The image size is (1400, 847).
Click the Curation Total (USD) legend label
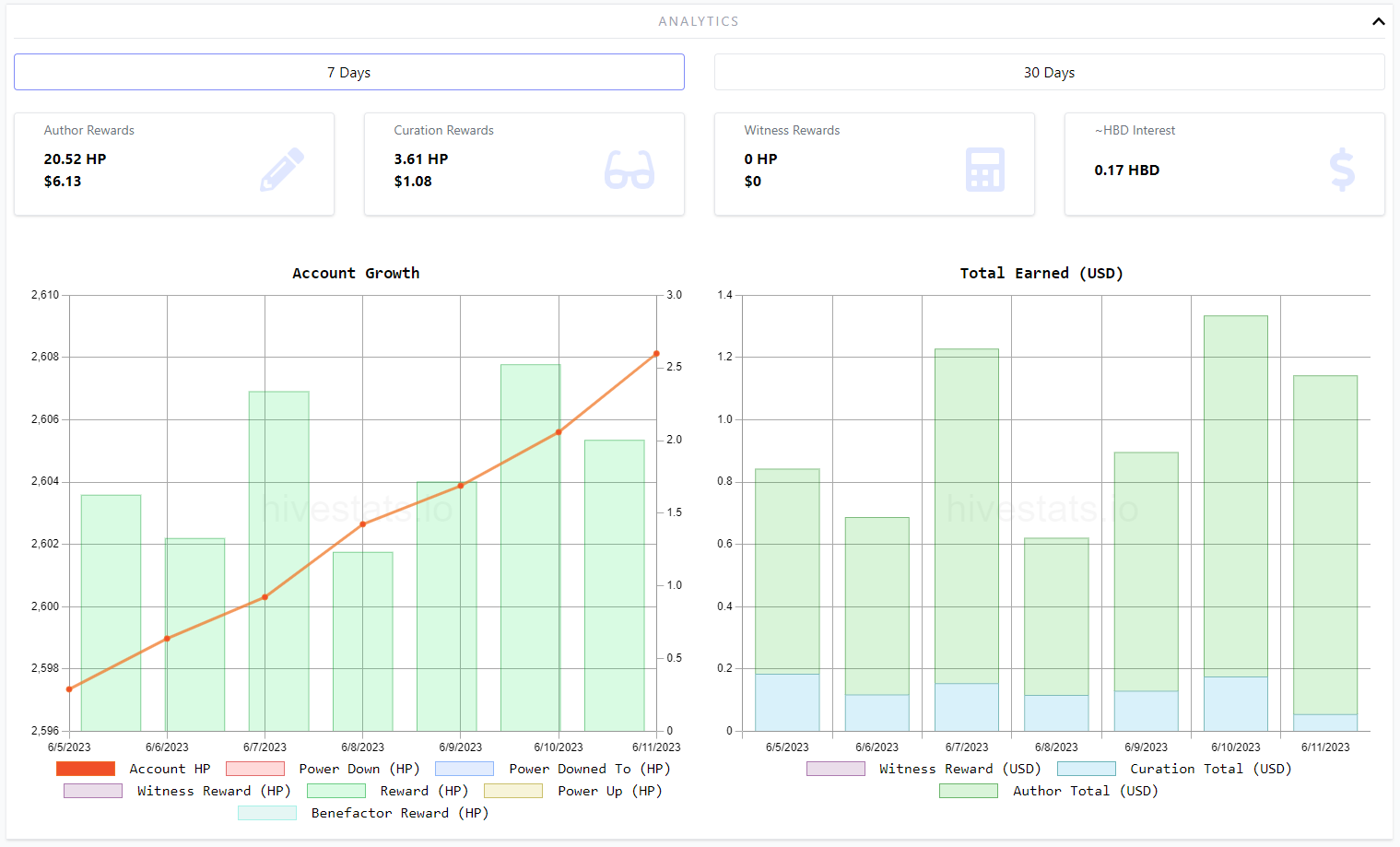(x=1211, y=769)
